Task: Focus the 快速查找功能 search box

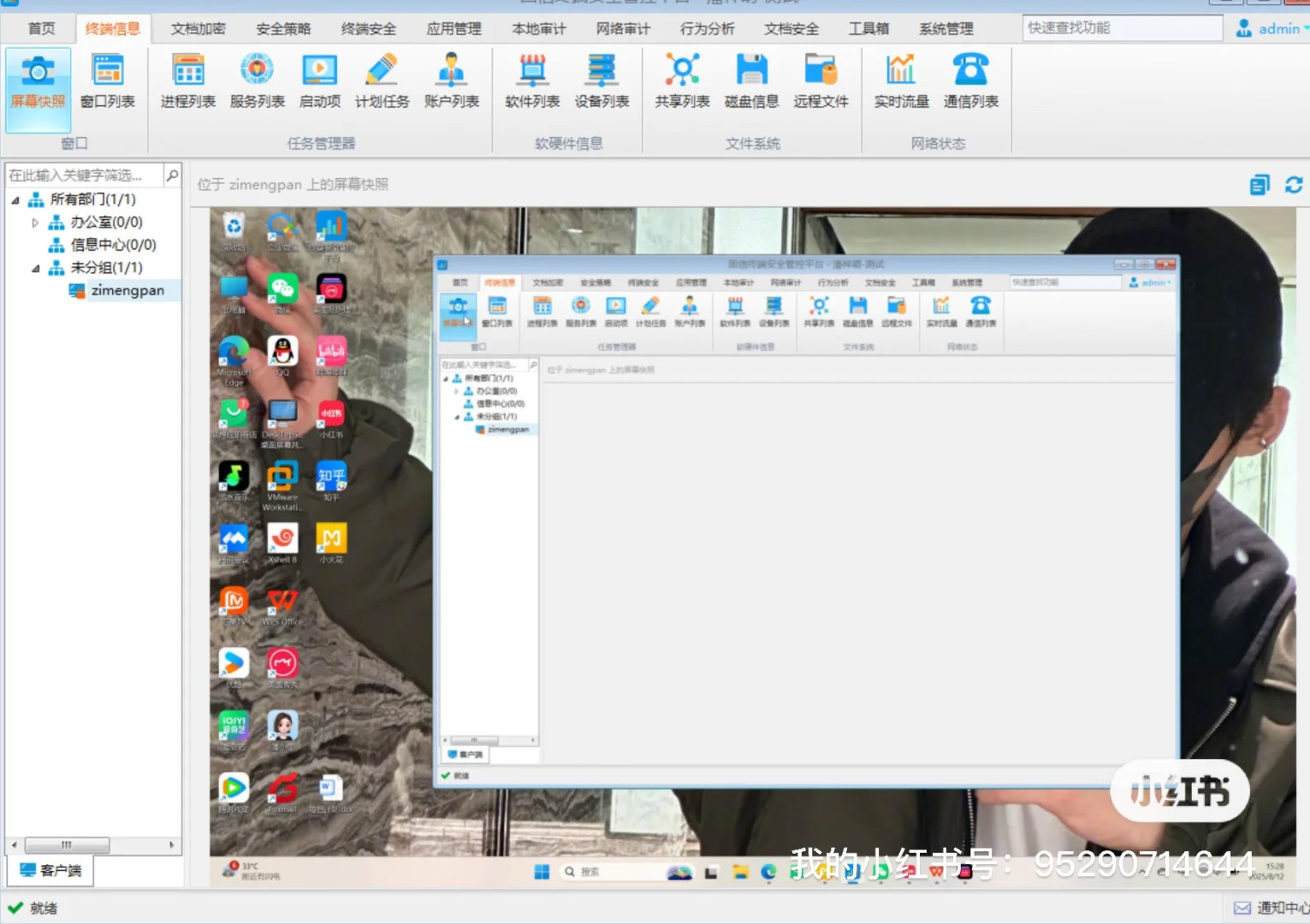Action: click(1122, 27)
